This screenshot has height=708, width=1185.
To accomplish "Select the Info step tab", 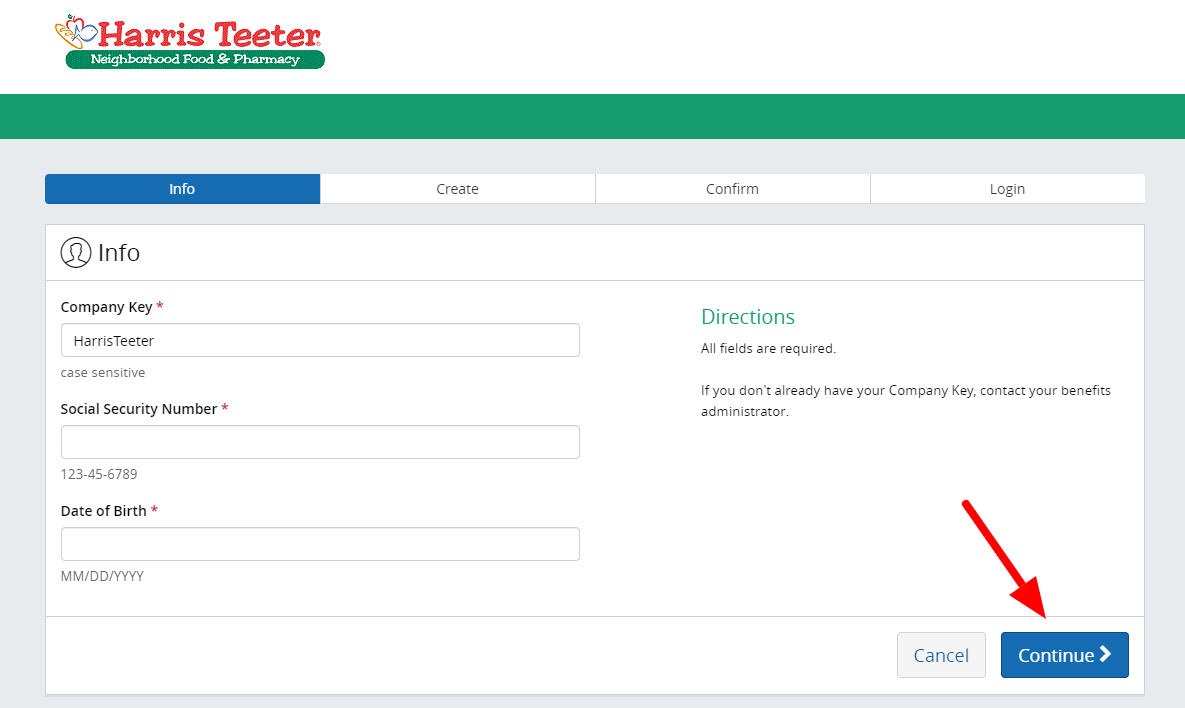I will (182, 189).
